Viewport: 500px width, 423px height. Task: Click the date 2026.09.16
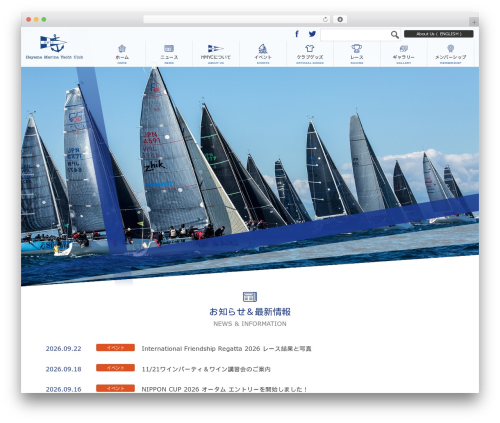(x=63, y=389)
